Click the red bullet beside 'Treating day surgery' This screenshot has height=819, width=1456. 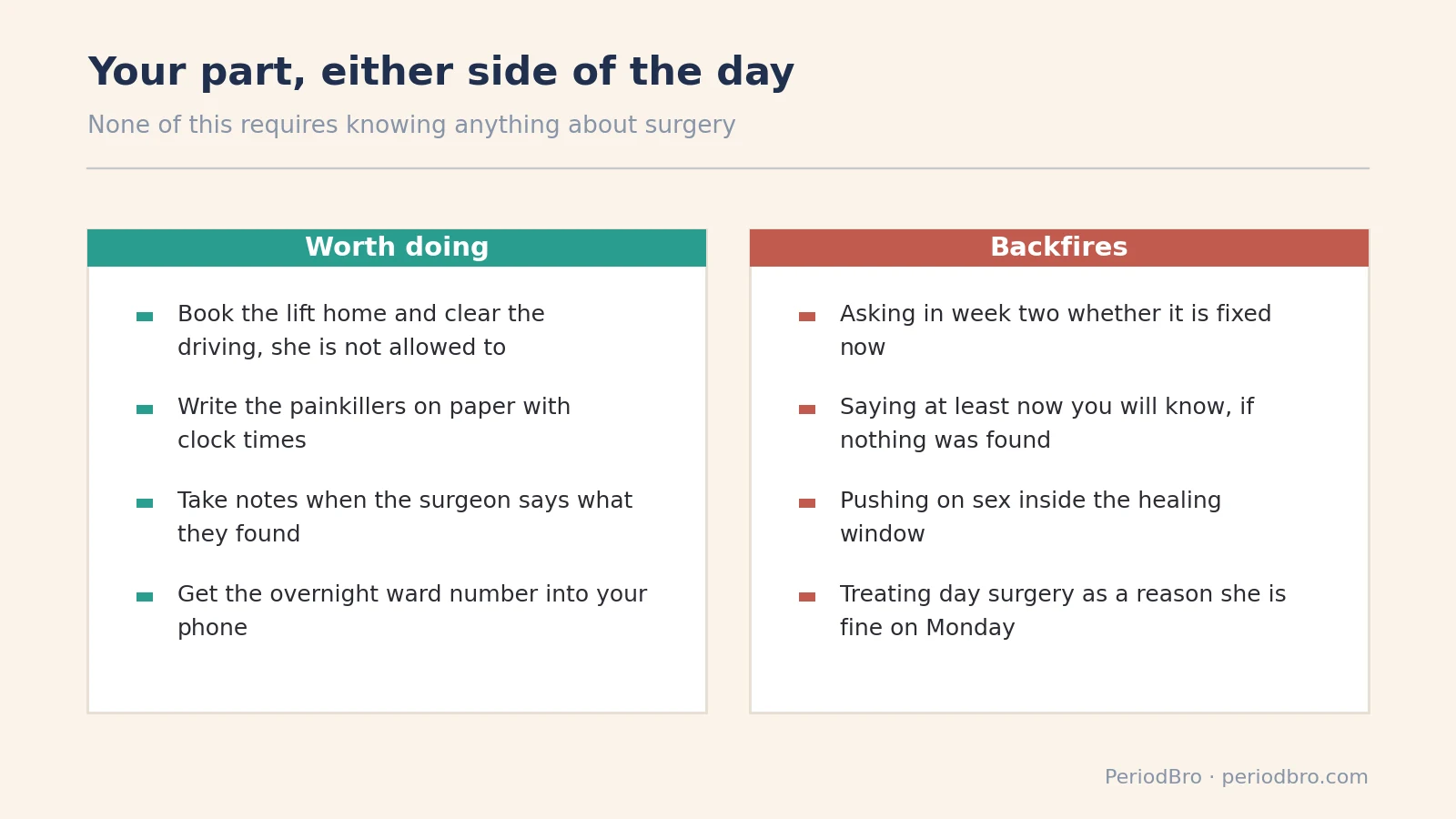pos(807,597)
